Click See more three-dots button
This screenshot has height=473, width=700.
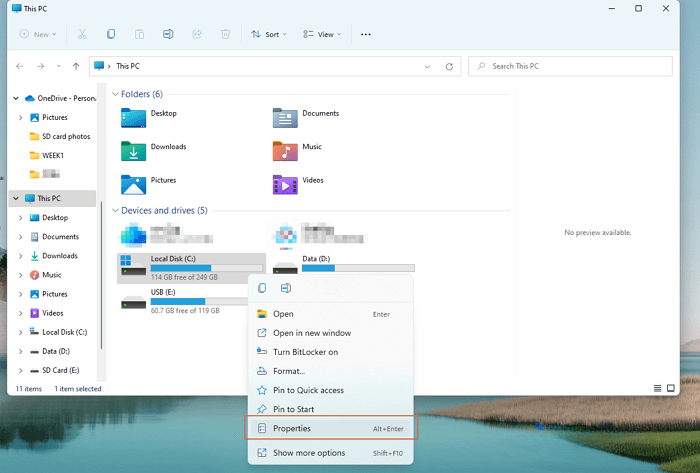tap(366, 34)
